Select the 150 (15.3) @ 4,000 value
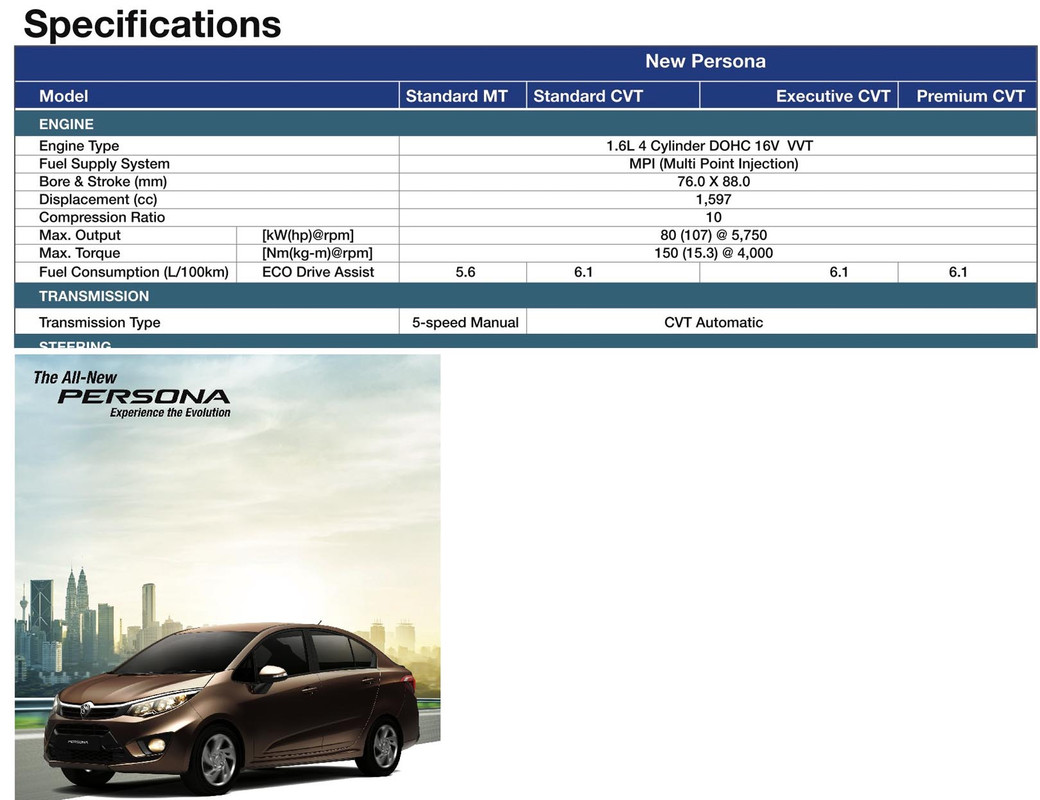 click(x=714, y=253)
